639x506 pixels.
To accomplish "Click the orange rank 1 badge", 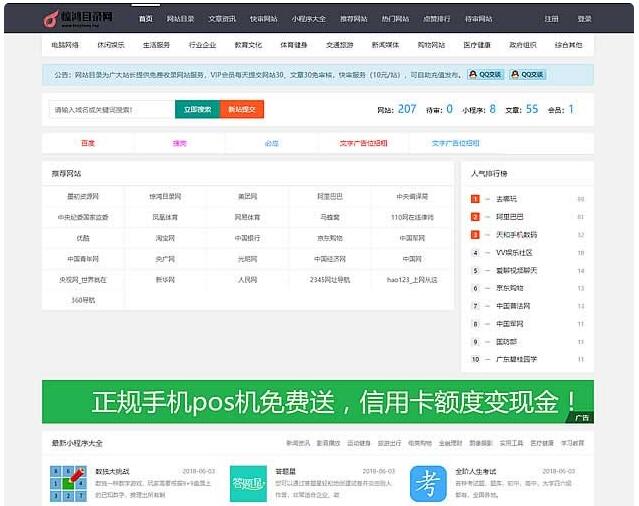I will pos(475,199).
